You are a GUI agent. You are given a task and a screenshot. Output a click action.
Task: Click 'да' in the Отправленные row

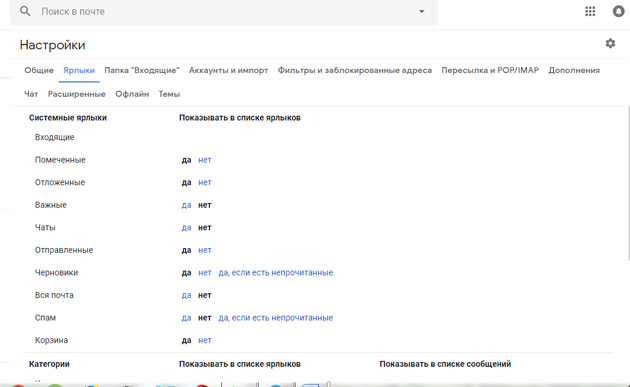[x=186, y=250]
